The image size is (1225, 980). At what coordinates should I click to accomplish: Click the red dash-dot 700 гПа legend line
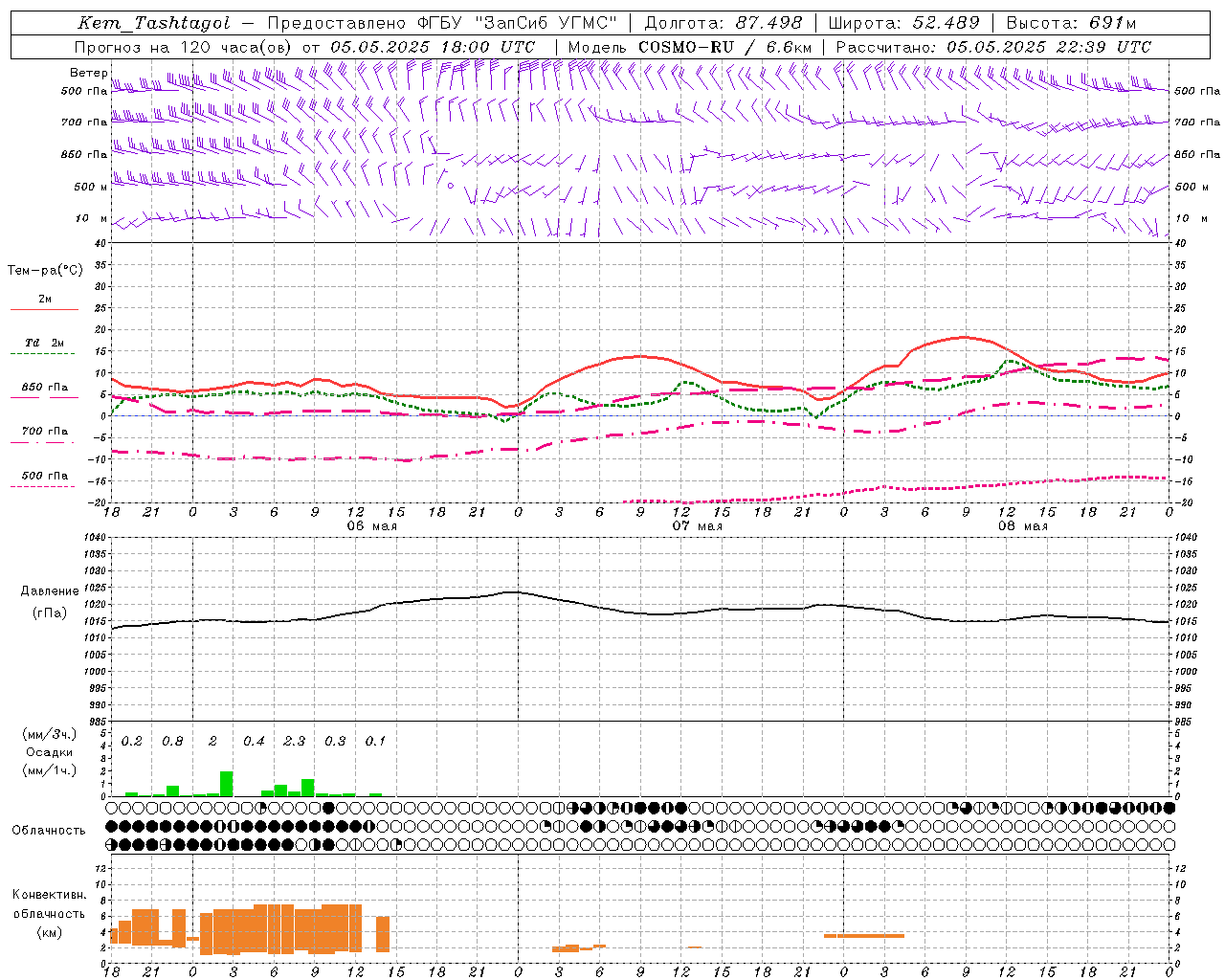43,443
